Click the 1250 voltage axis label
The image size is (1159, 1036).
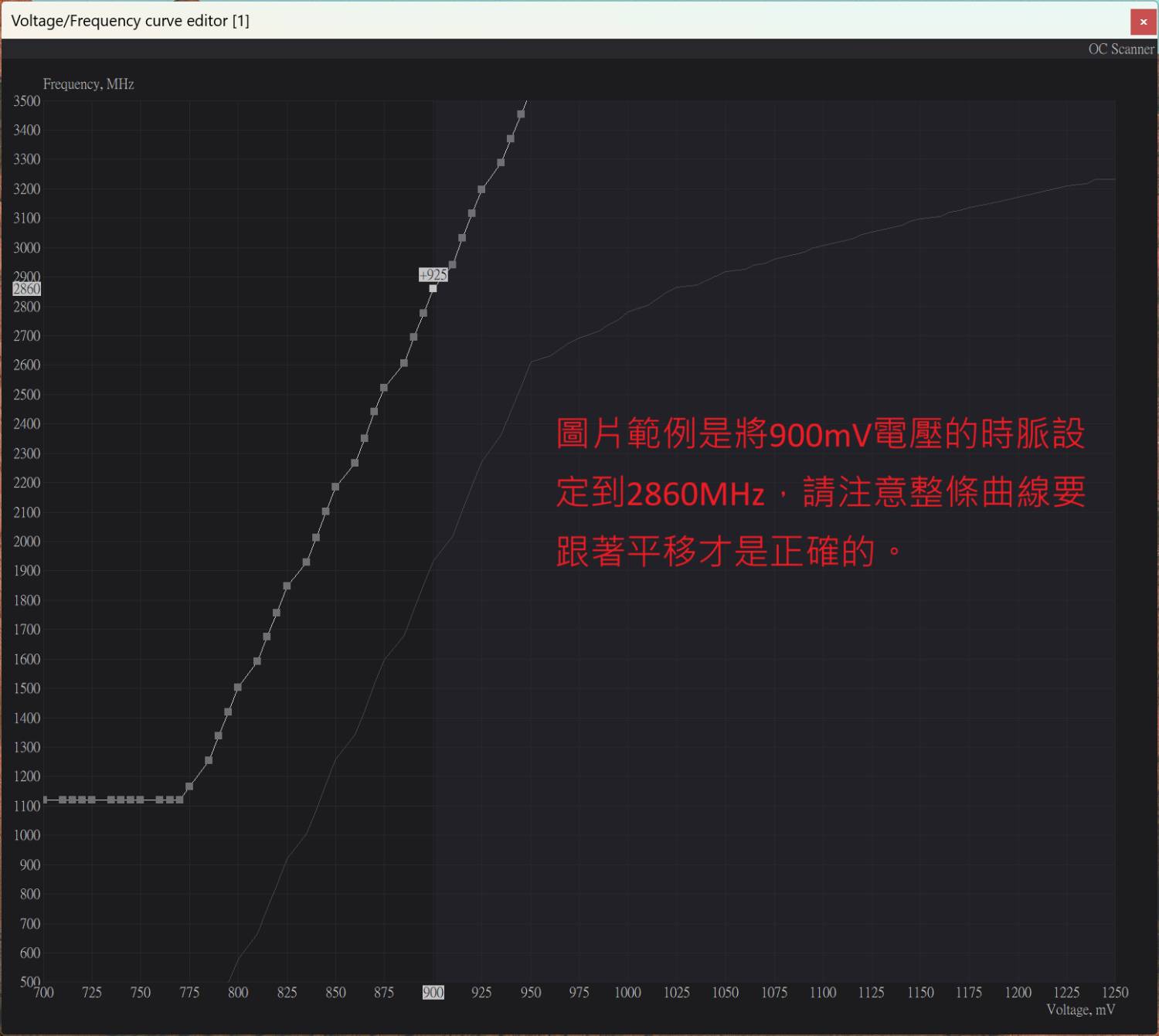pyautogui.click(x=1115, y=992)
